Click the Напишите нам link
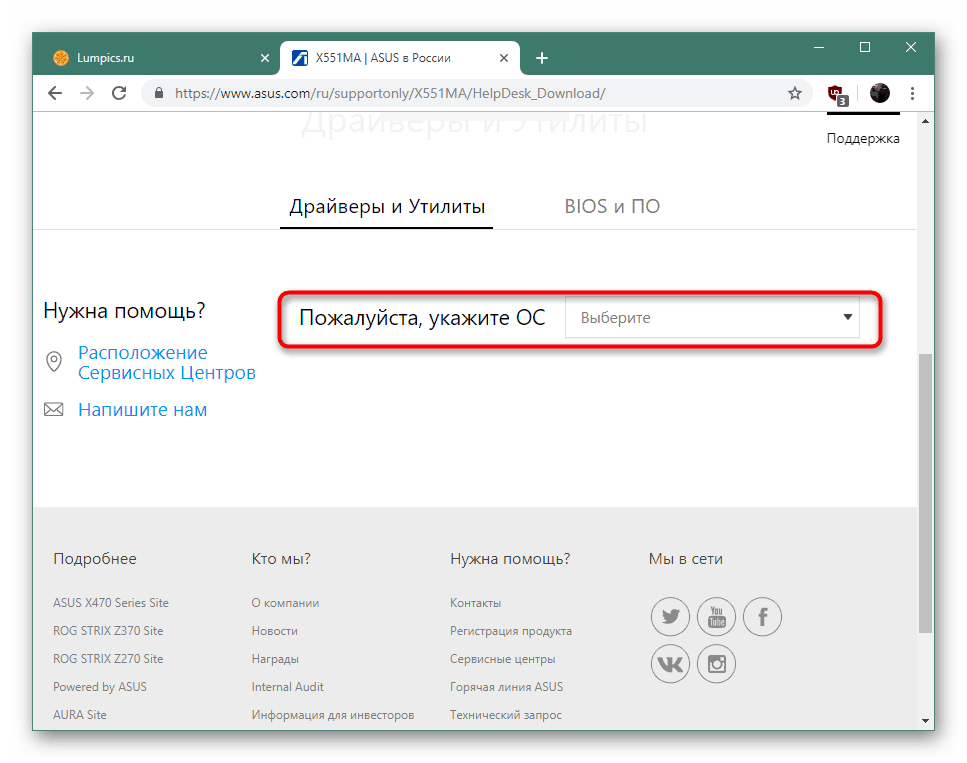This screenshot has width=967, height=763. 142,409
